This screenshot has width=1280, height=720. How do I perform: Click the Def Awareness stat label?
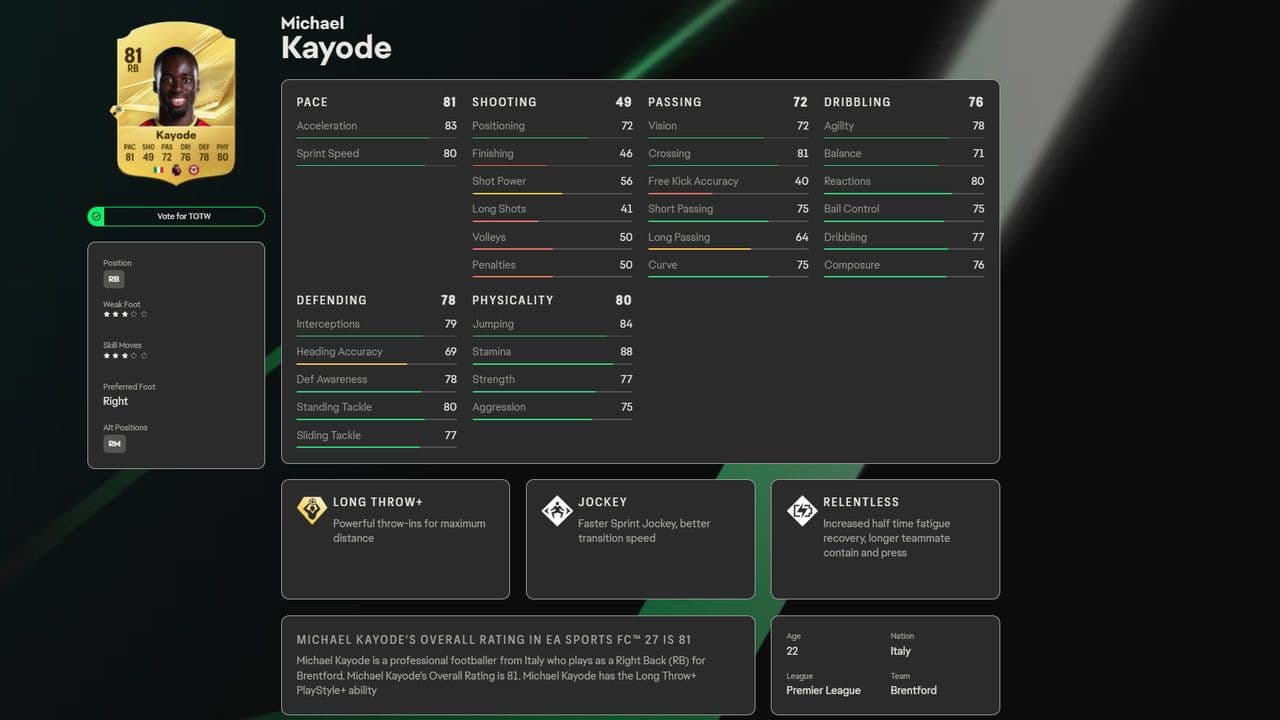[x=331, y=380]
